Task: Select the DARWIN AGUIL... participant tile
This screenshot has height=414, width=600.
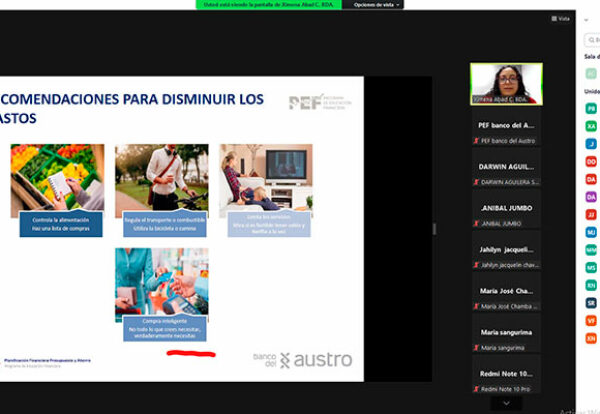Action: [506, 166]
